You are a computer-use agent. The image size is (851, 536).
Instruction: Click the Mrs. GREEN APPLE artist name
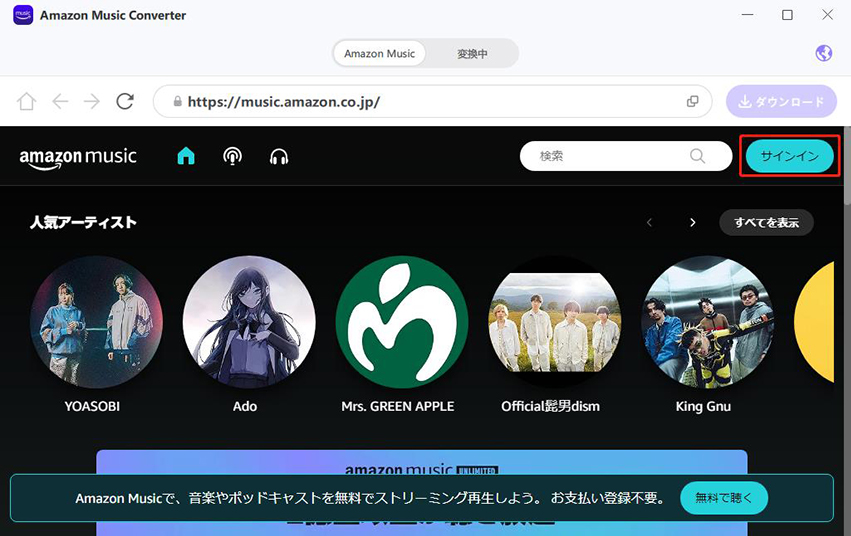[x=398, y=406]
